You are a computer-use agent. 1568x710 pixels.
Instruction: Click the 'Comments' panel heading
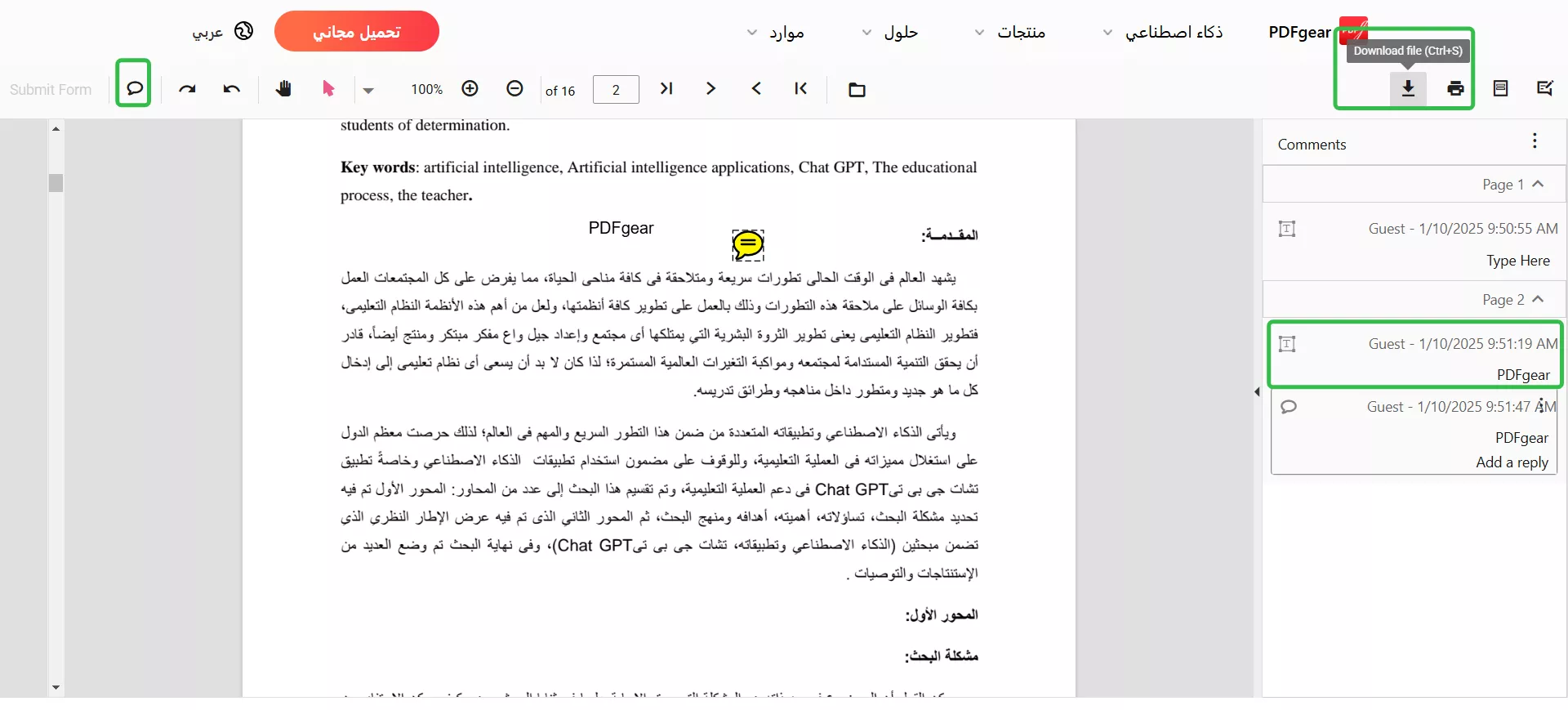pyautogui.click(x=1312, y=145)
